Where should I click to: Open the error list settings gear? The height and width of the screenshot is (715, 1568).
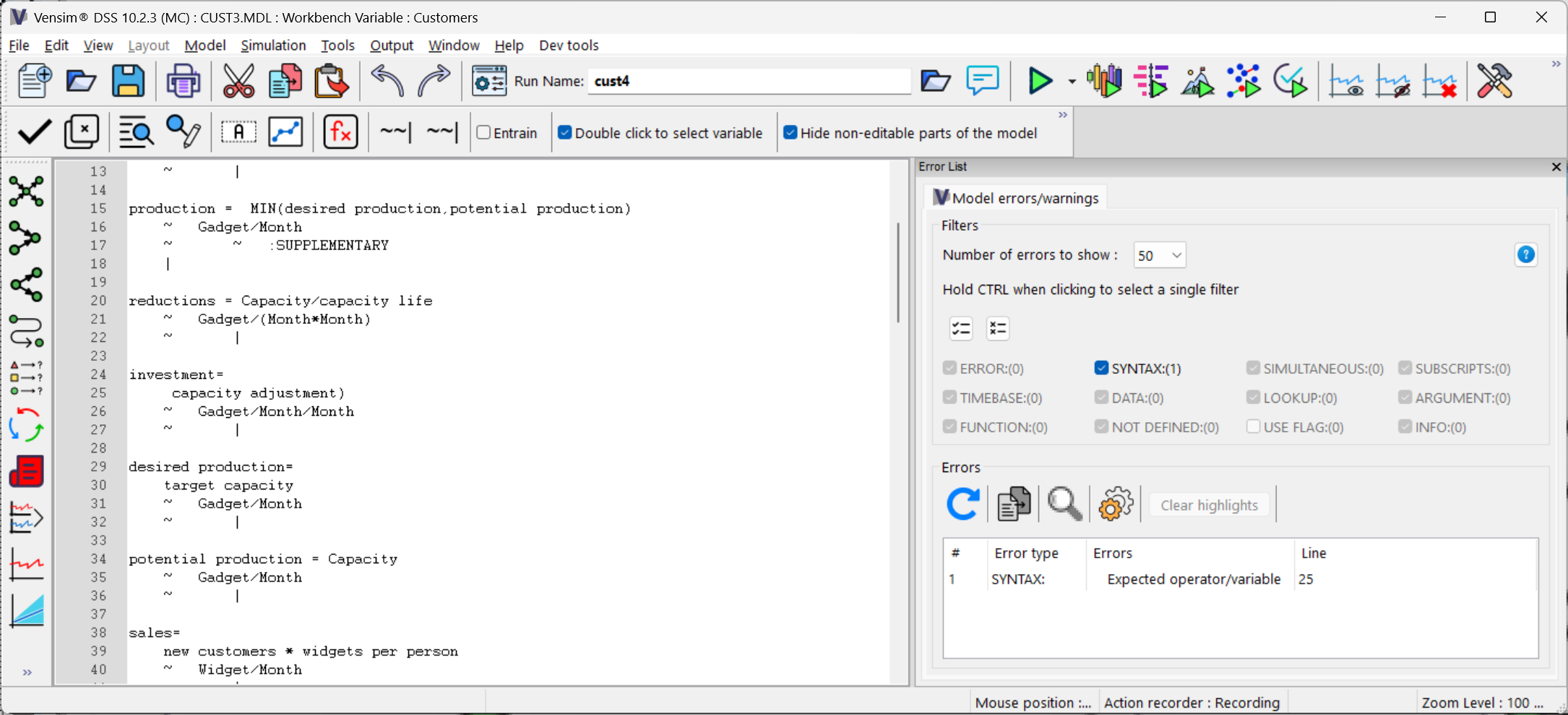point(1115,504)
